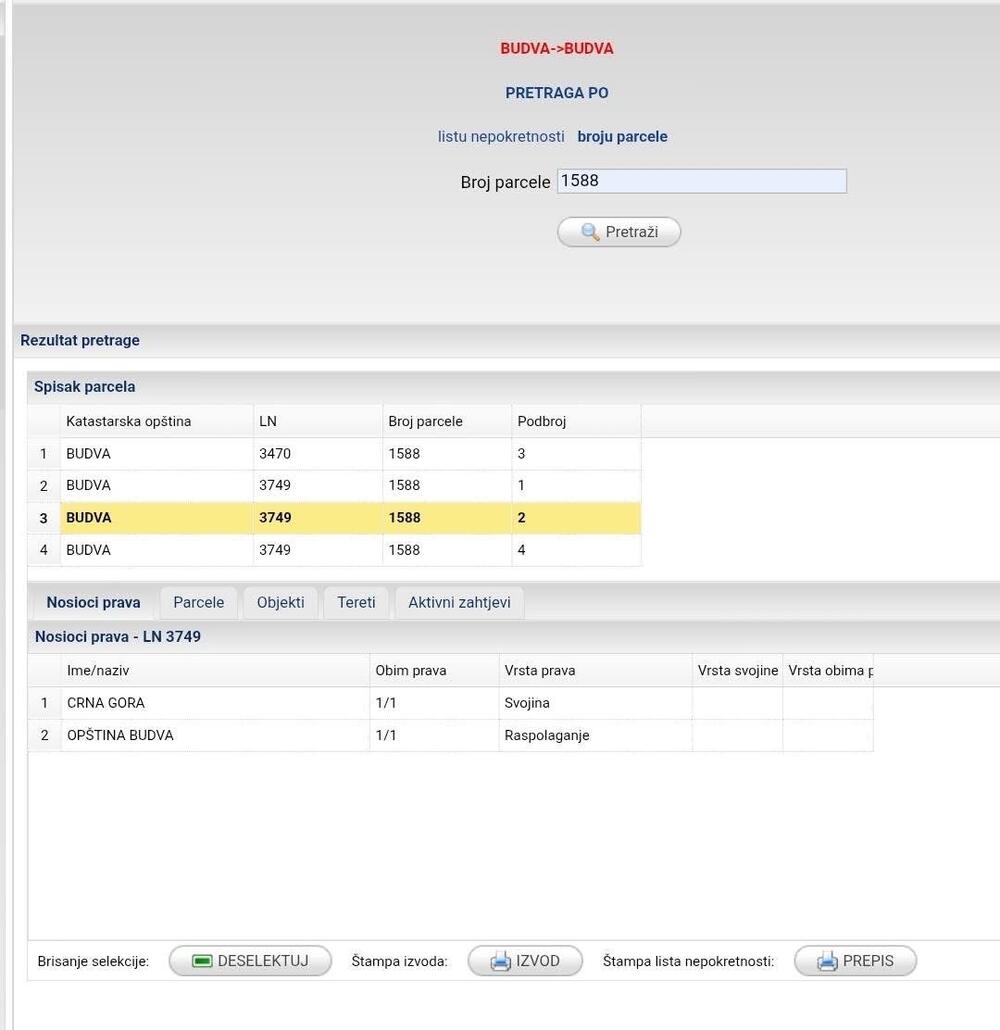
Task: Sort by Katastarska opština column header
Action: point(128,421)
